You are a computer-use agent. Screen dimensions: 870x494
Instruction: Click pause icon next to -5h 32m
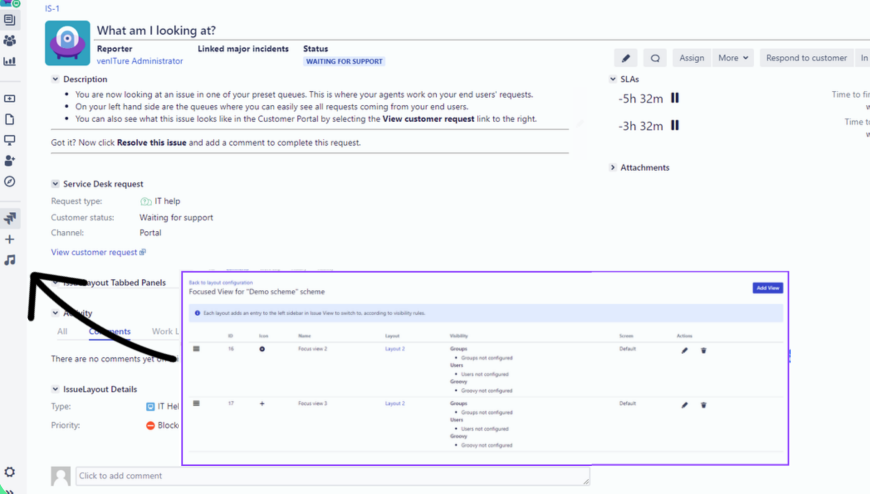coord(675,98)
